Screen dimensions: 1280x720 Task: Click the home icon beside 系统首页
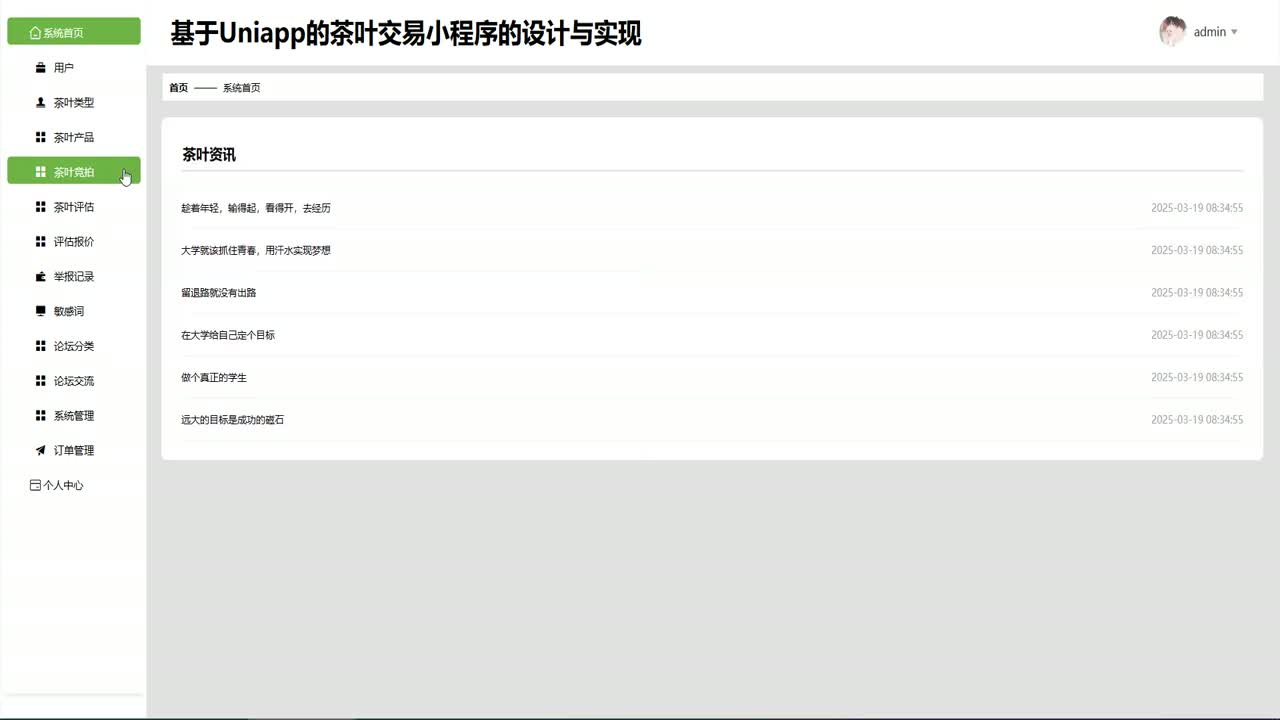36,33
